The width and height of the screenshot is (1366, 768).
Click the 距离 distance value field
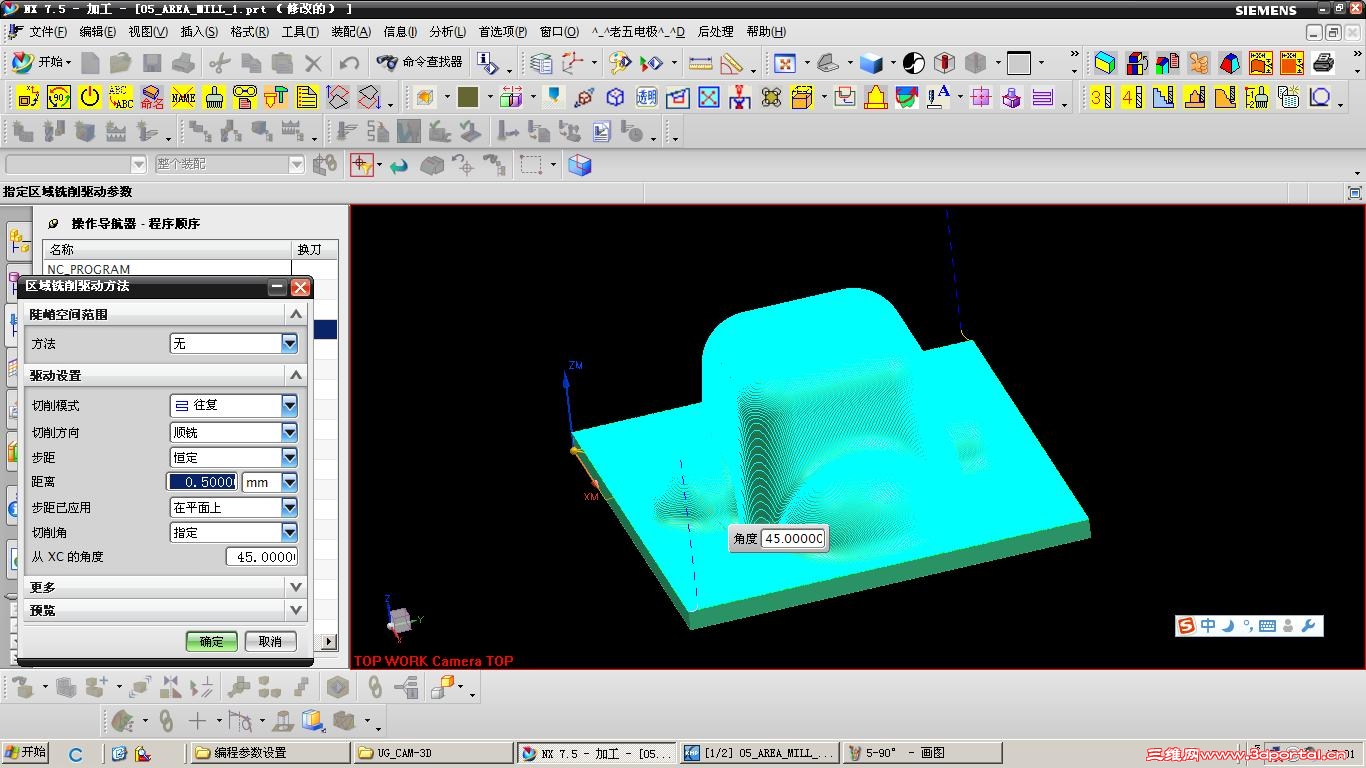click(202, 482)
